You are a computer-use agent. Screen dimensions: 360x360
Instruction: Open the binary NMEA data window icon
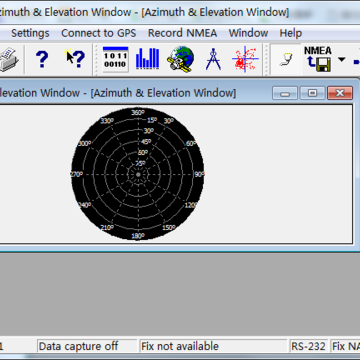coord(115,59)
